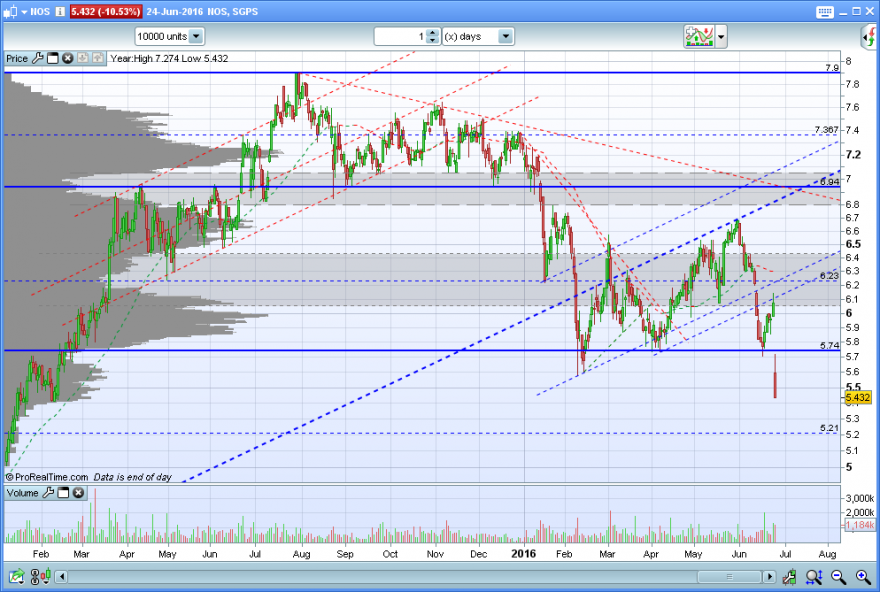Open the drawing objects and candles tool
880x592 pixels.
[x=40, y=576]
